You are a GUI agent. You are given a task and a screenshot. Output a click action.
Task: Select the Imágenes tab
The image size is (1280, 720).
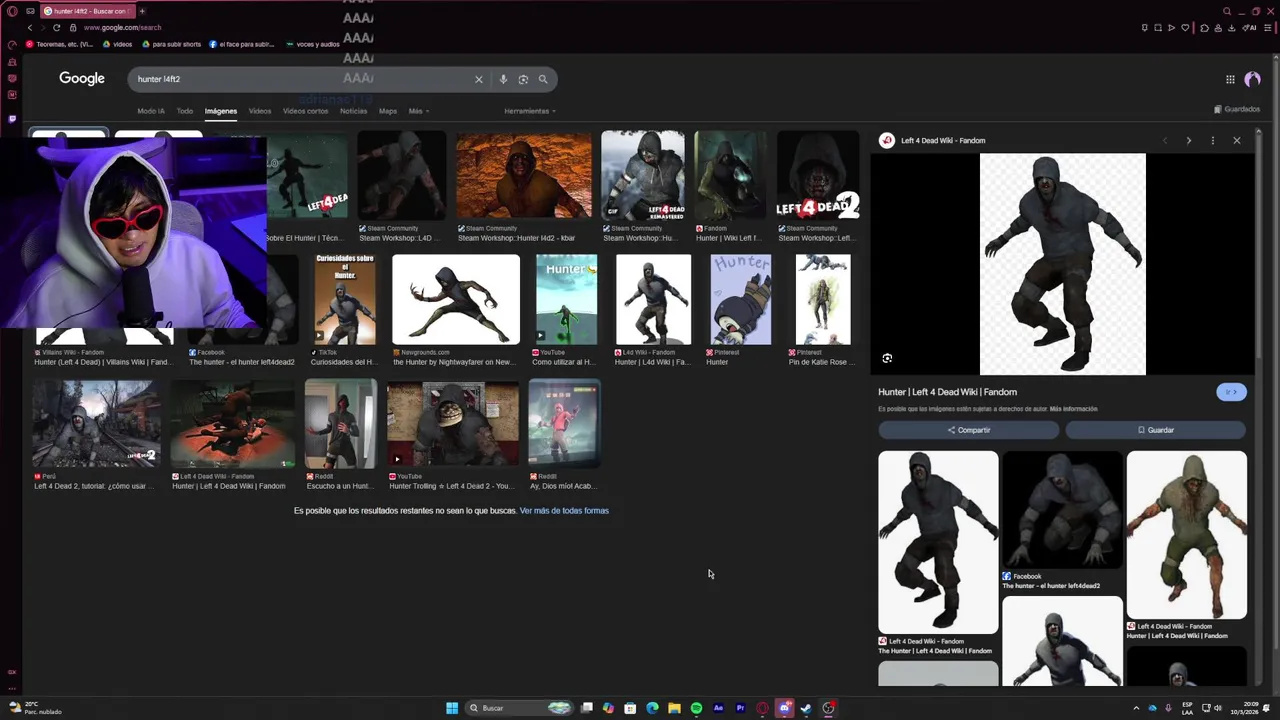[221, 111]
